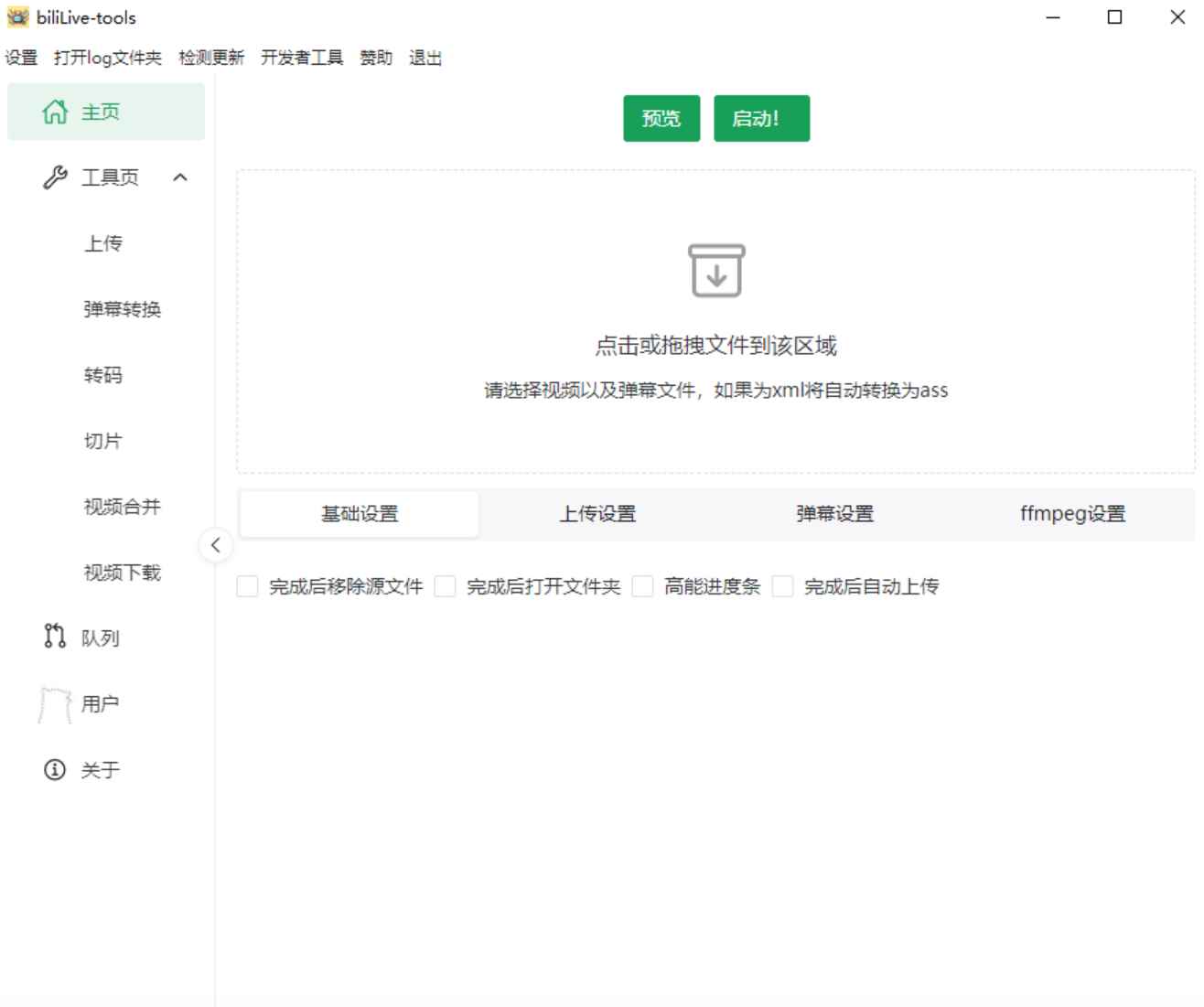The height and width of the screenshot is (1007, 1204).
Task: Enable 完成后移除源文件 checkbox
Action: click(246, 586)
